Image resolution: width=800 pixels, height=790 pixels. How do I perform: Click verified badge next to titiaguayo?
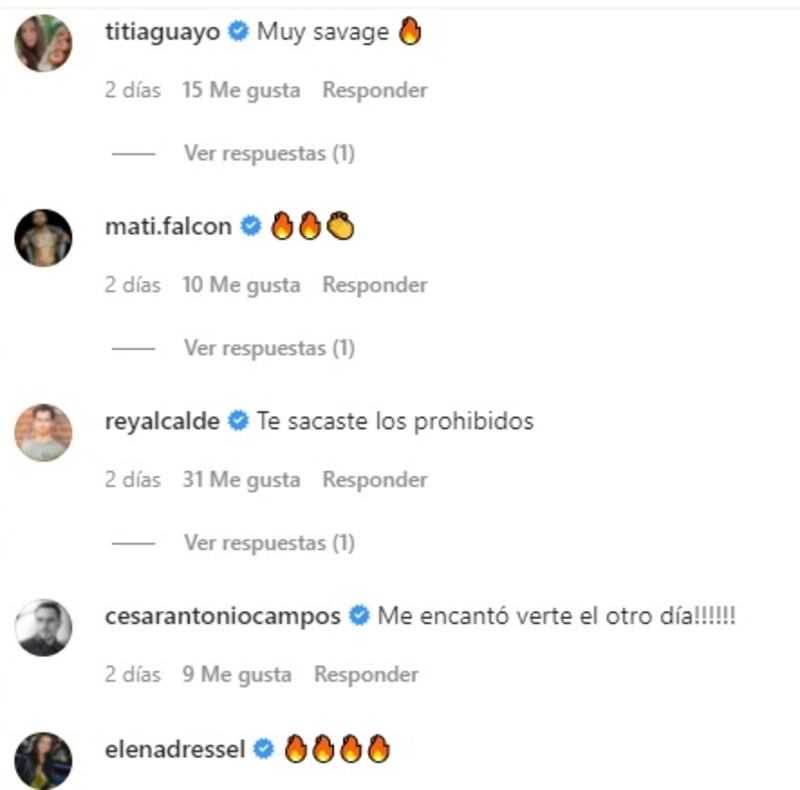(x=238, y=31)
